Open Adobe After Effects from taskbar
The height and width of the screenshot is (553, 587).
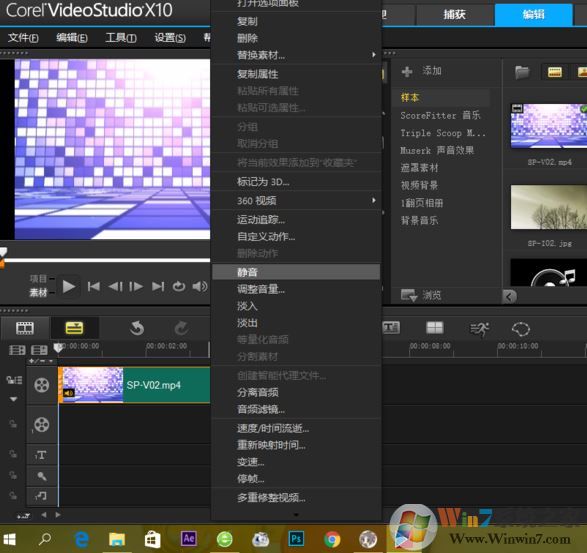click(188, 539)
